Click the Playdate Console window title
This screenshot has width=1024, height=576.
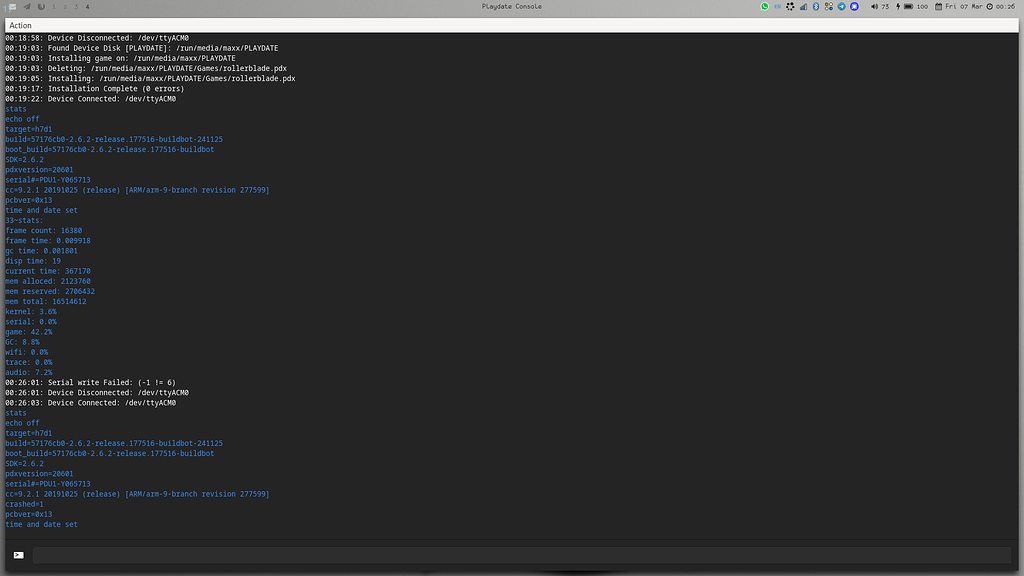click(511, 7)
